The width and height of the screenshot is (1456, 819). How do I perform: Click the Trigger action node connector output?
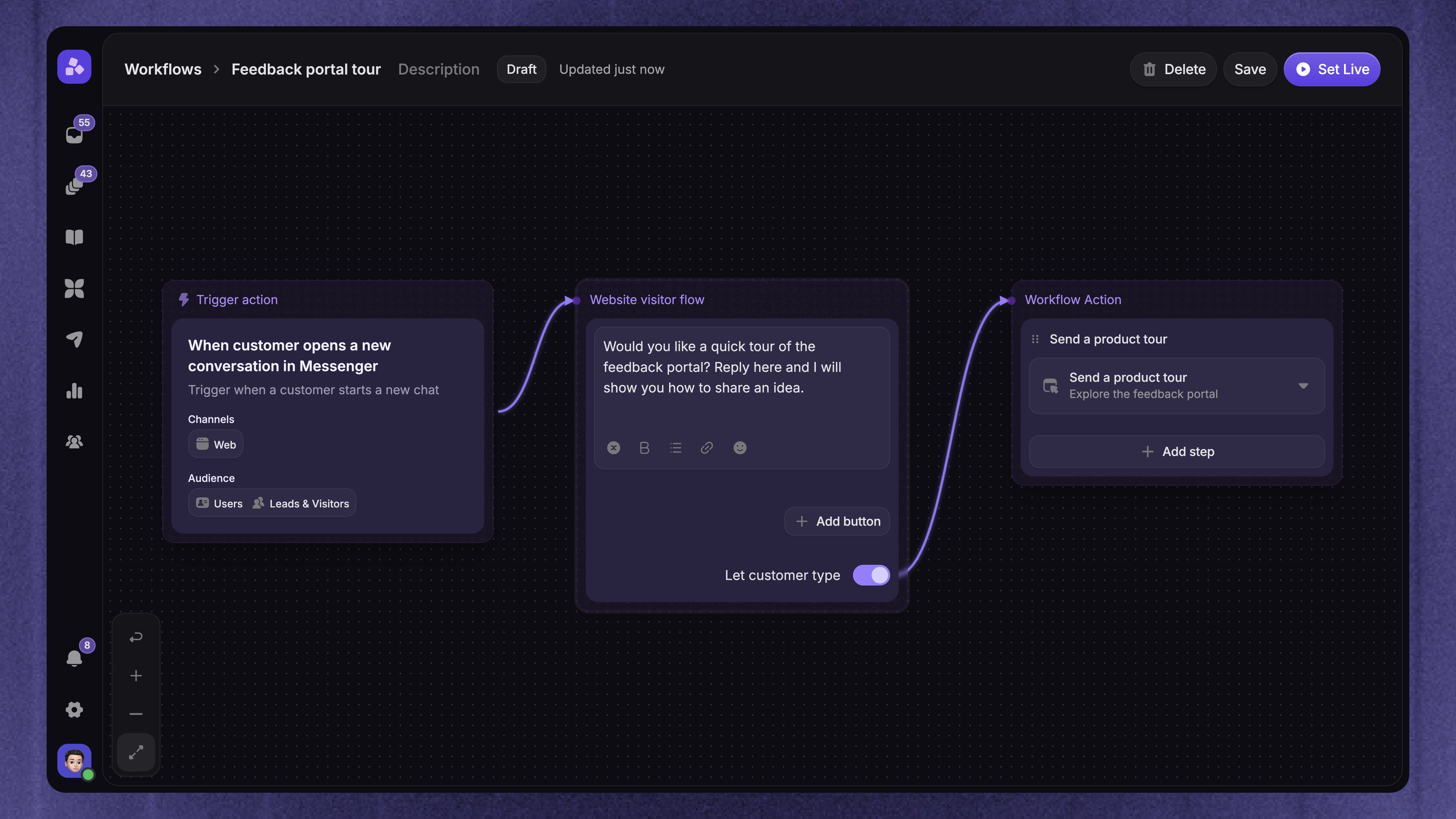coord(500,411)
